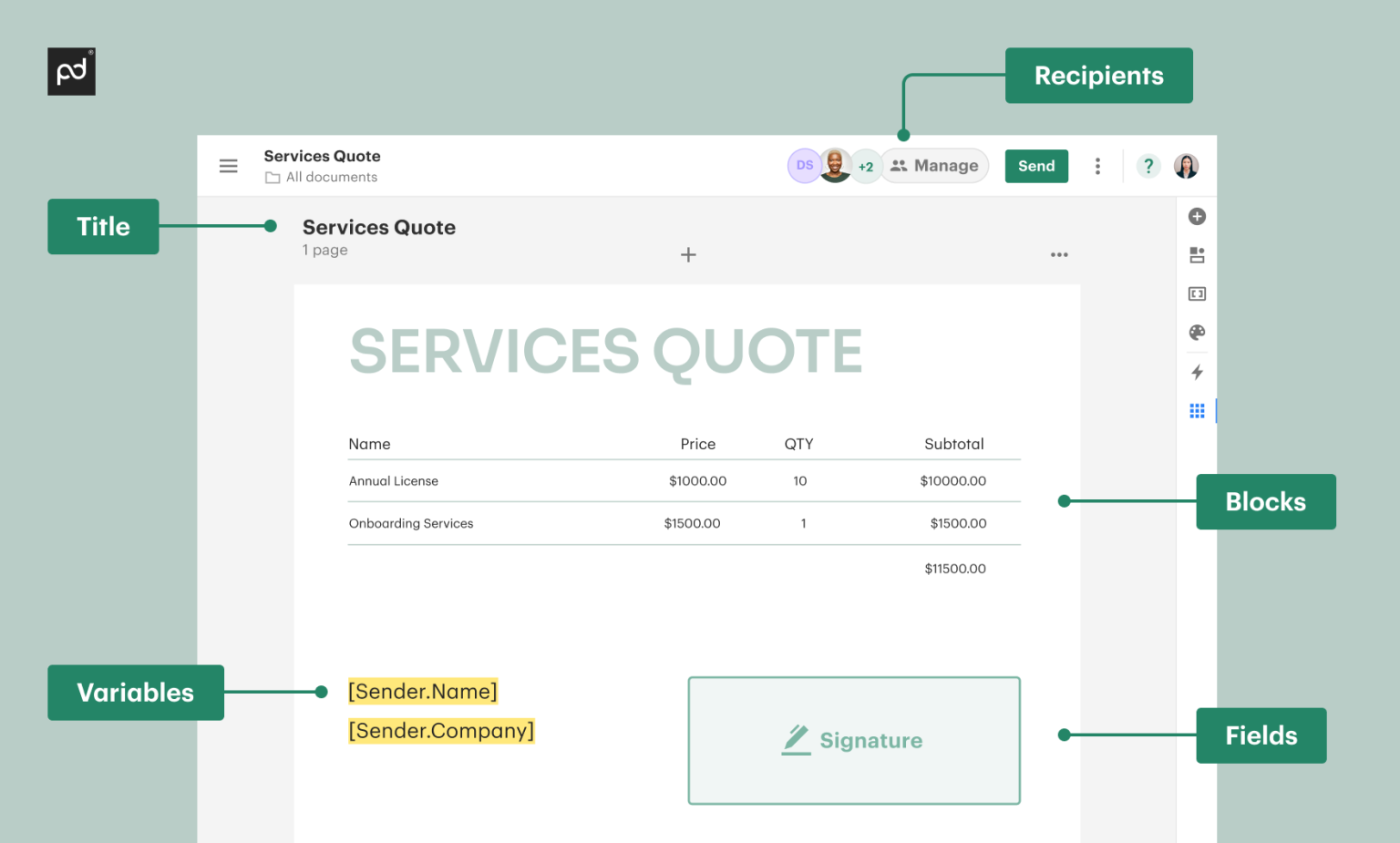The width and height of the screenshot is (1400, 843).
Task: Open the variables panel via brackets icon
Action: (1197, 293)
